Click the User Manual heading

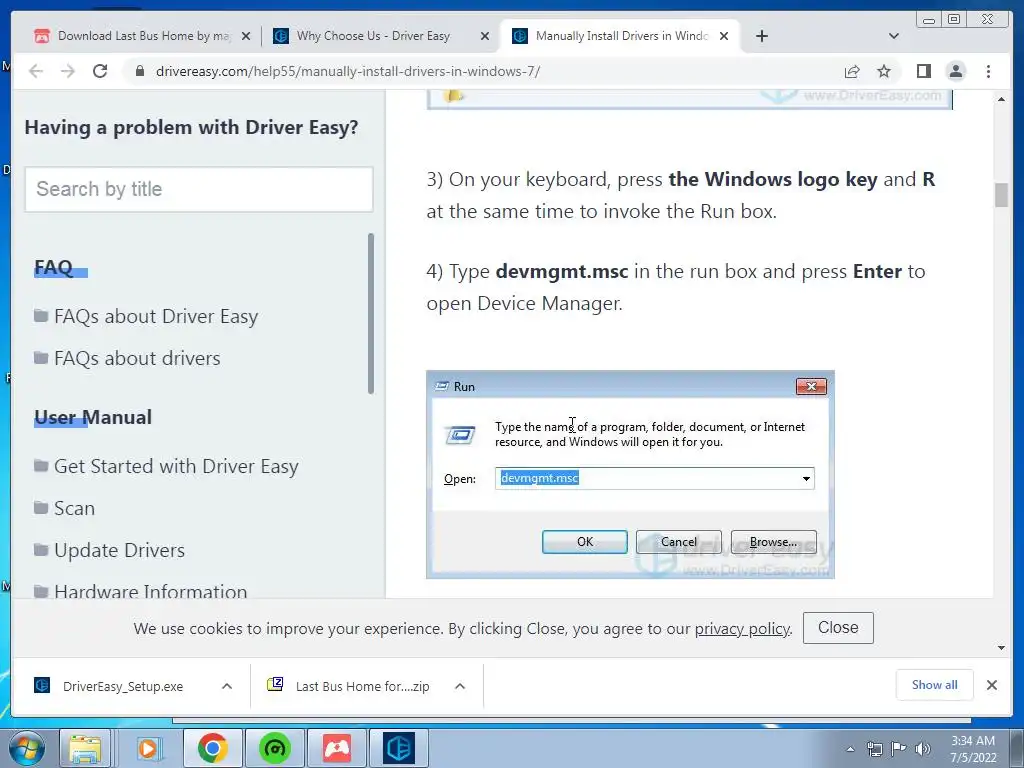click(x=93, y=418)
